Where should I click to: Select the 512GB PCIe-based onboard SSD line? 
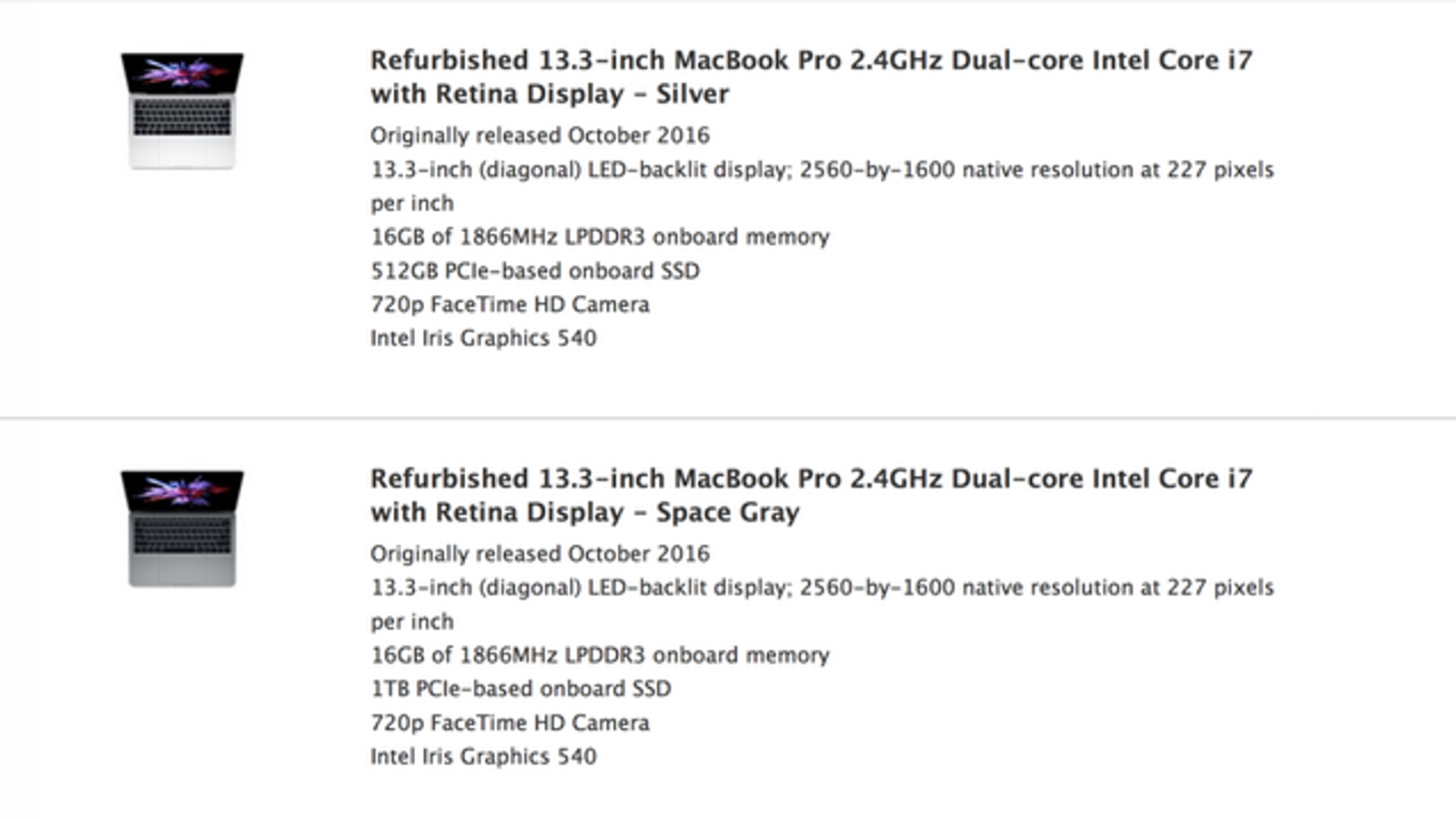535,271
